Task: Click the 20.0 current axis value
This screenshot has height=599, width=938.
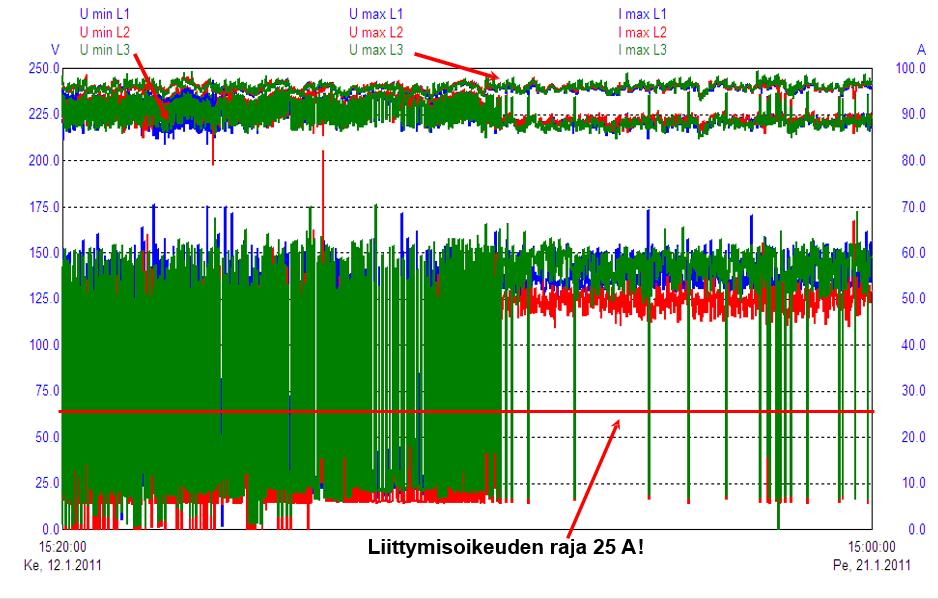Action: (x=913, y=437)
